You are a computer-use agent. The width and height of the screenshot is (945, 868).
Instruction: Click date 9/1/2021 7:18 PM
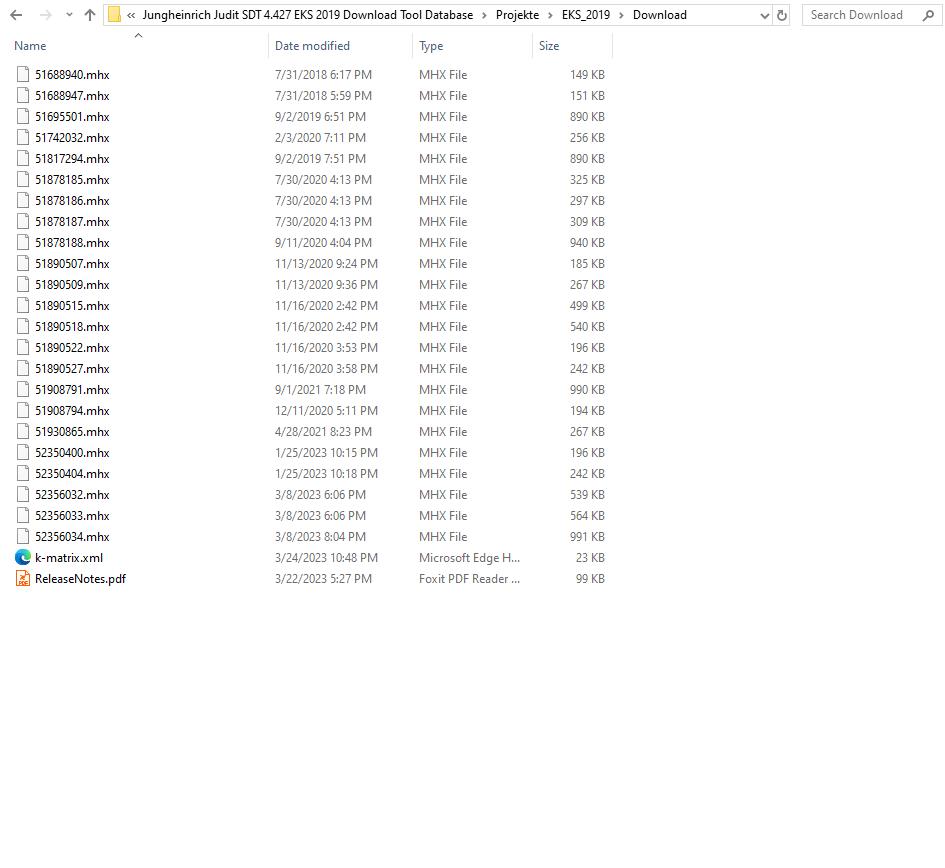pos(321,389)
